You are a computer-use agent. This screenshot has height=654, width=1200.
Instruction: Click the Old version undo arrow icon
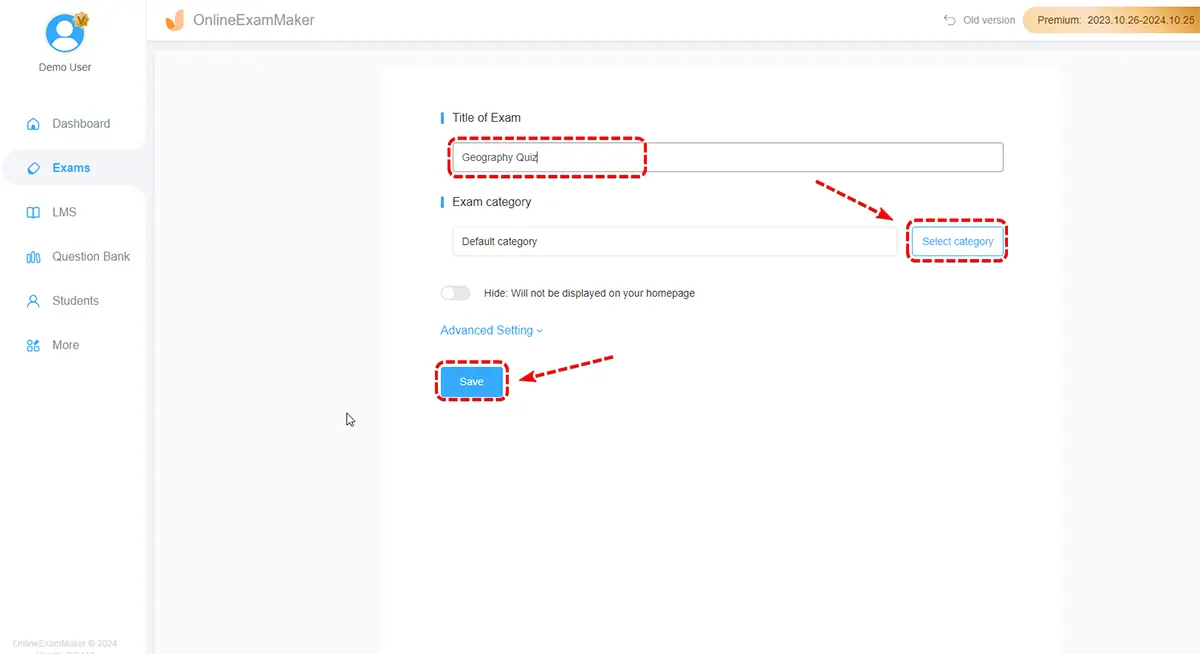click(950, 20)
